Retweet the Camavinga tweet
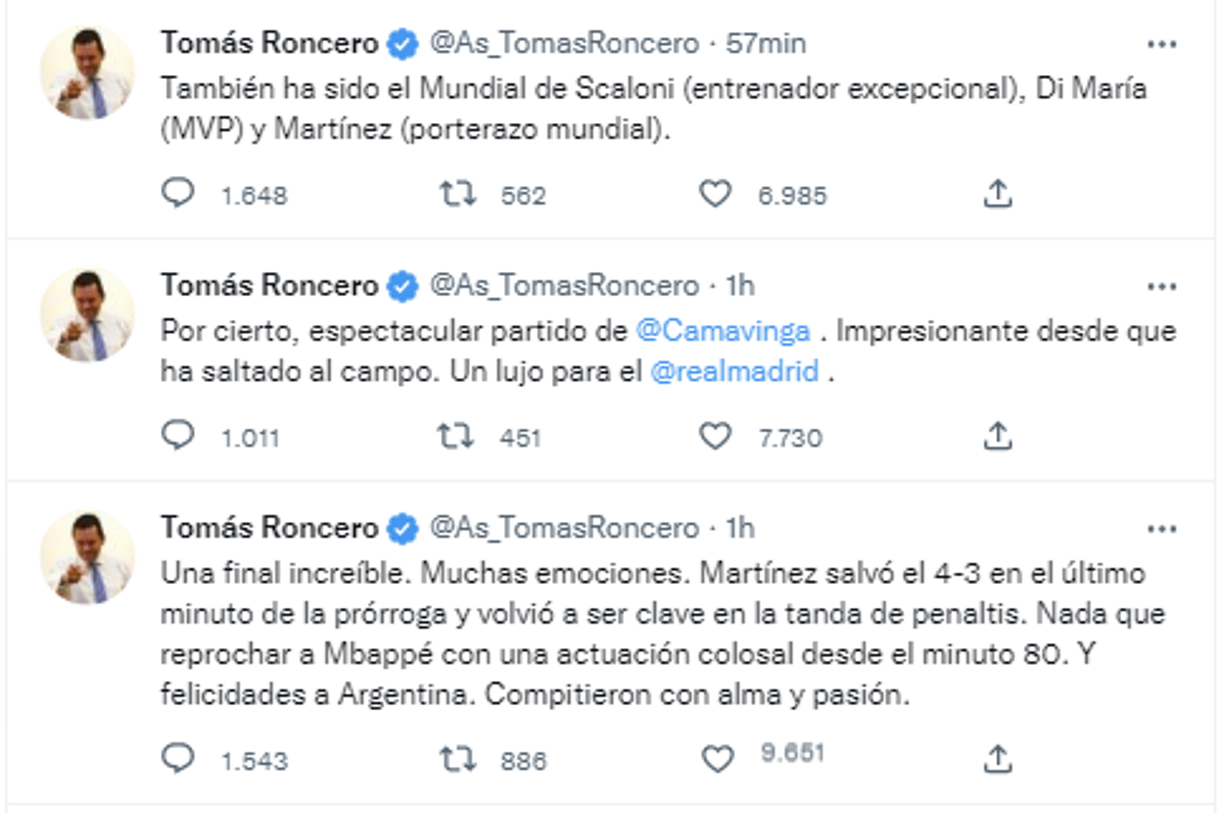The height and width of the screenshot is (813, 1224). pyautogui.click(x=459, y=430)
